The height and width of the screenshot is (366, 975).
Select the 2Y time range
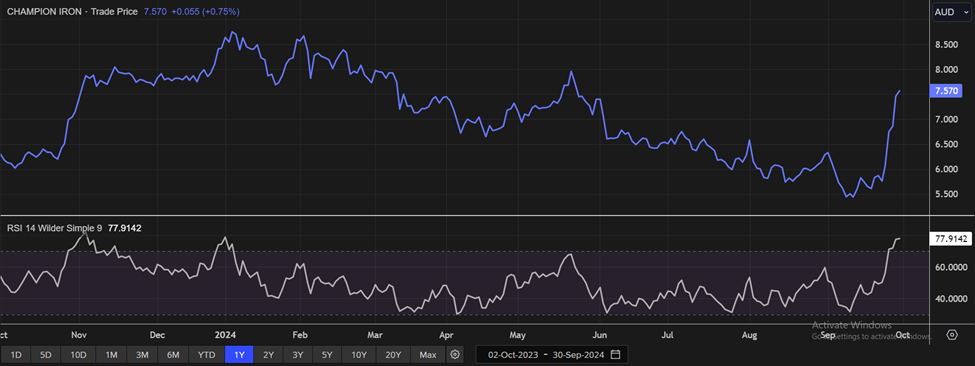(269, 355)
